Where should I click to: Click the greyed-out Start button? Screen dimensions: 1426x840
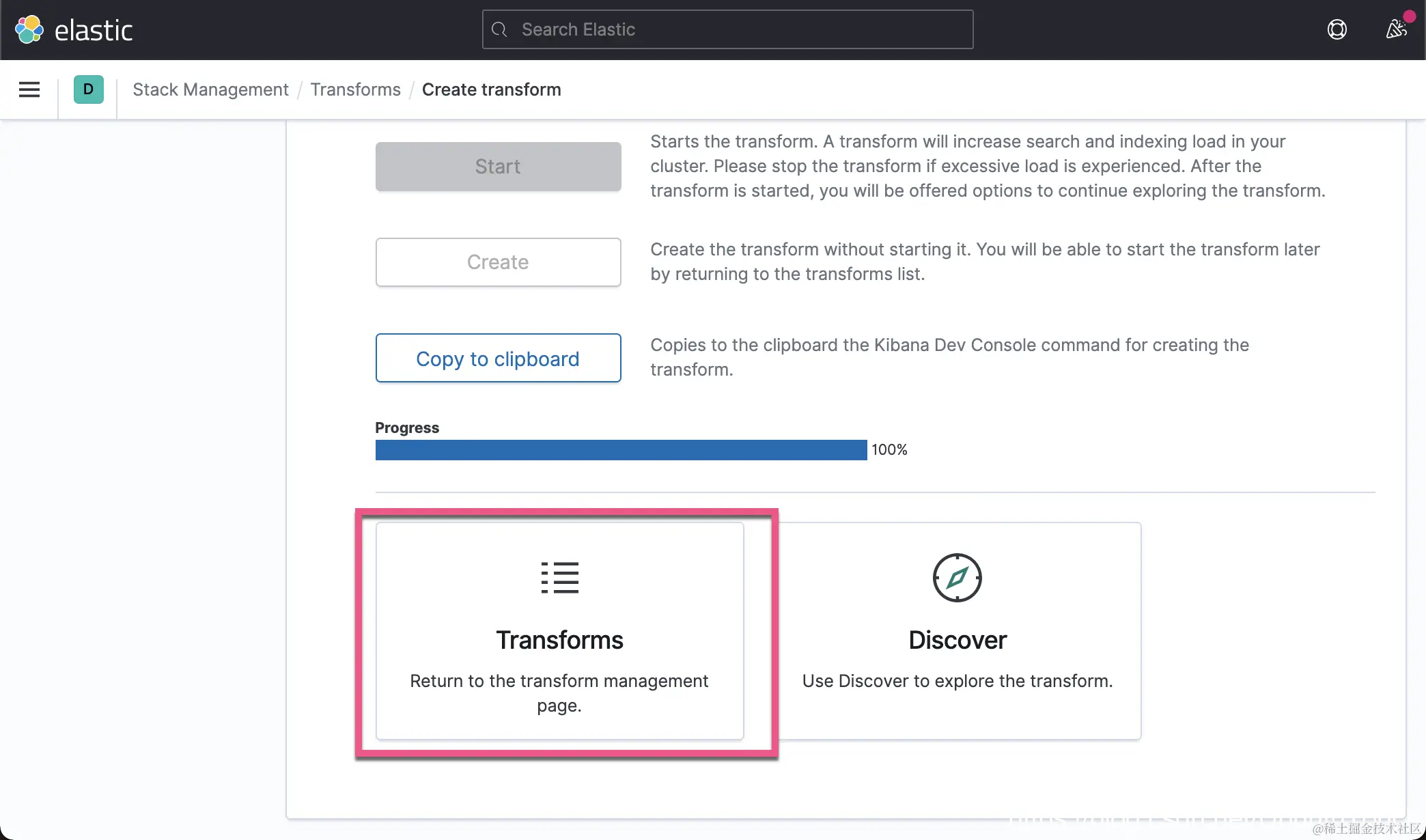(x=498, y=167)
